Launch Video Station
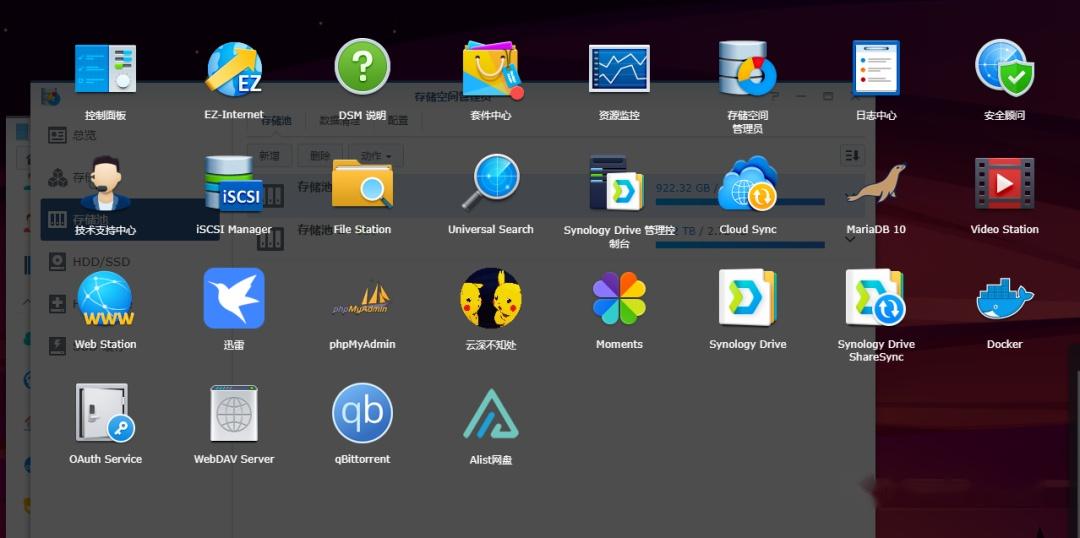1080x538 pixels. [x=1005, y=183]
